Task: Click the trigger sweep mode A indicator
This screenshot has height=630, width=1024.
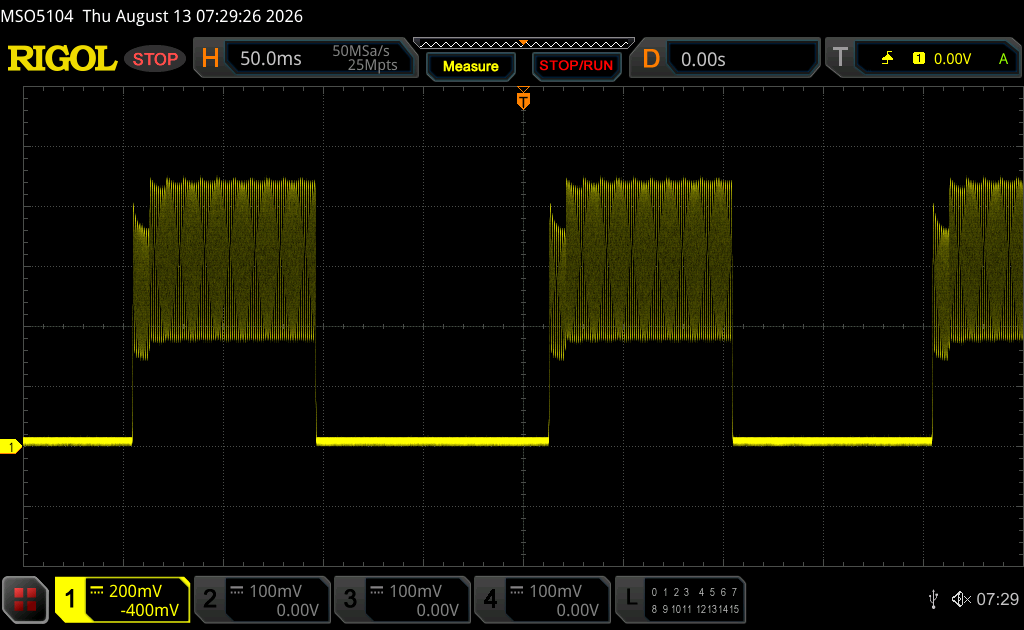Action: [x=1003, y=59]
